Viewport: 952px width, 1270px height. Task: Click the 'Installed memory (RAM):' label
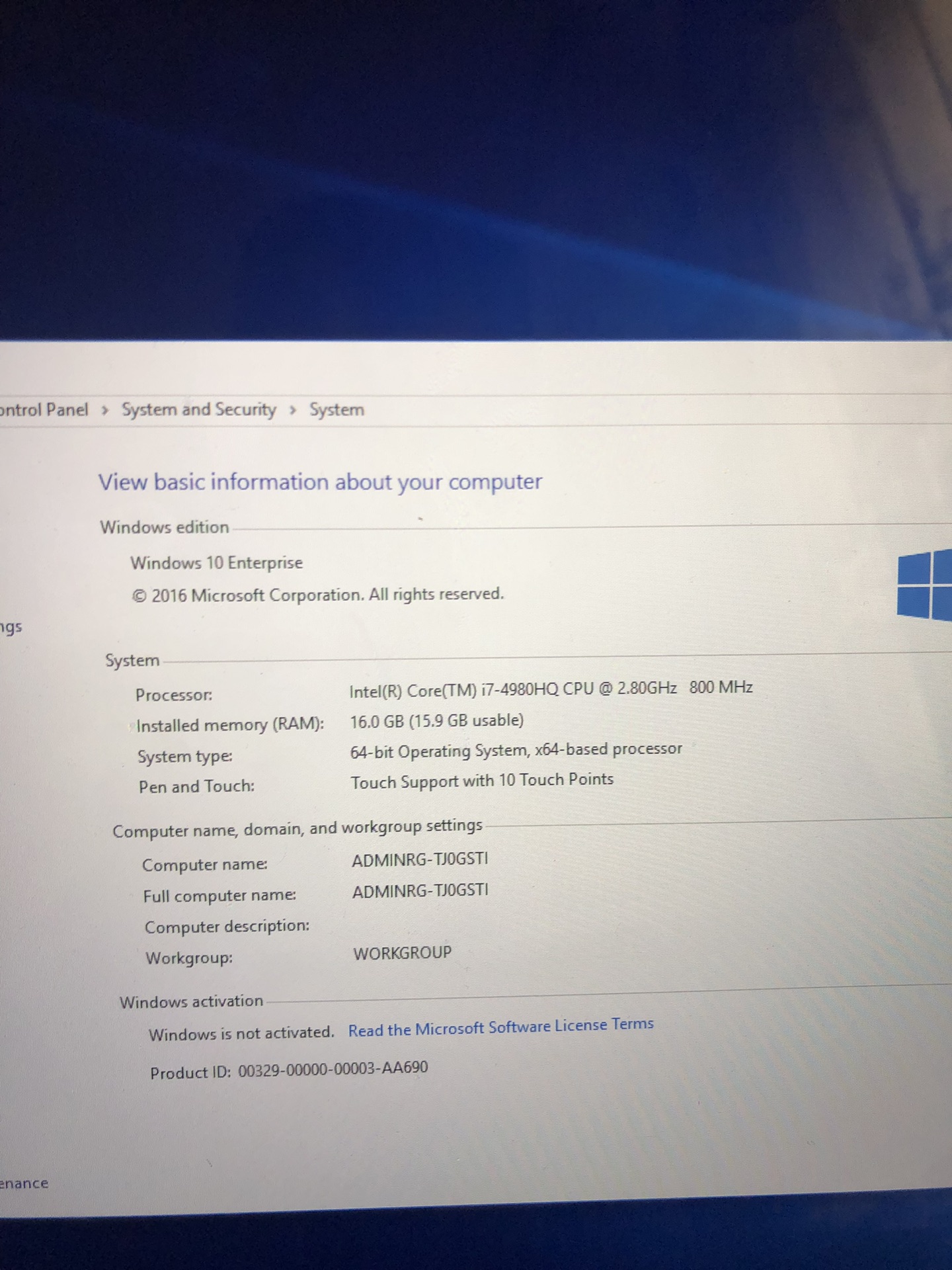(230, 725)
